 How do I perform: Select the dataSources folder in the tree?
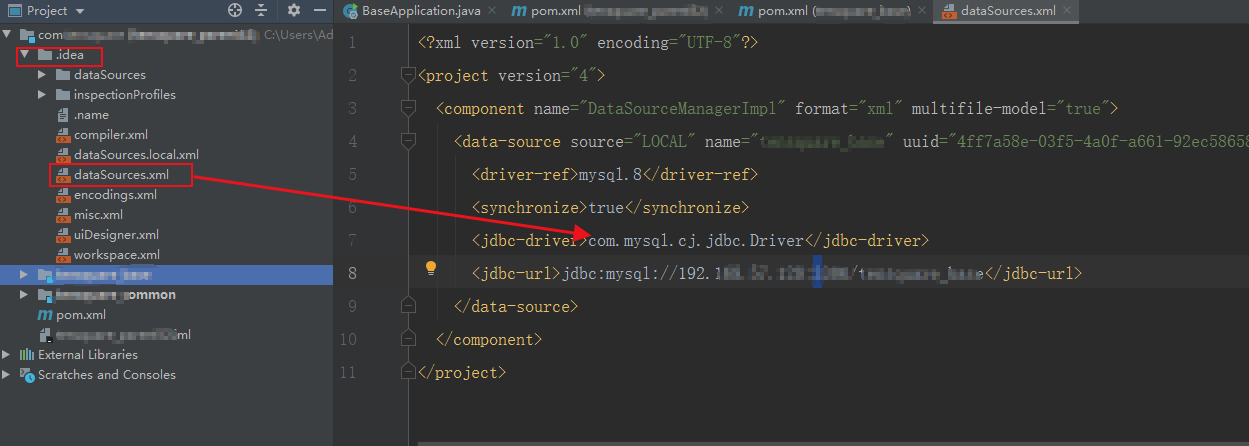pyautogui.click(x=109, y=75)
